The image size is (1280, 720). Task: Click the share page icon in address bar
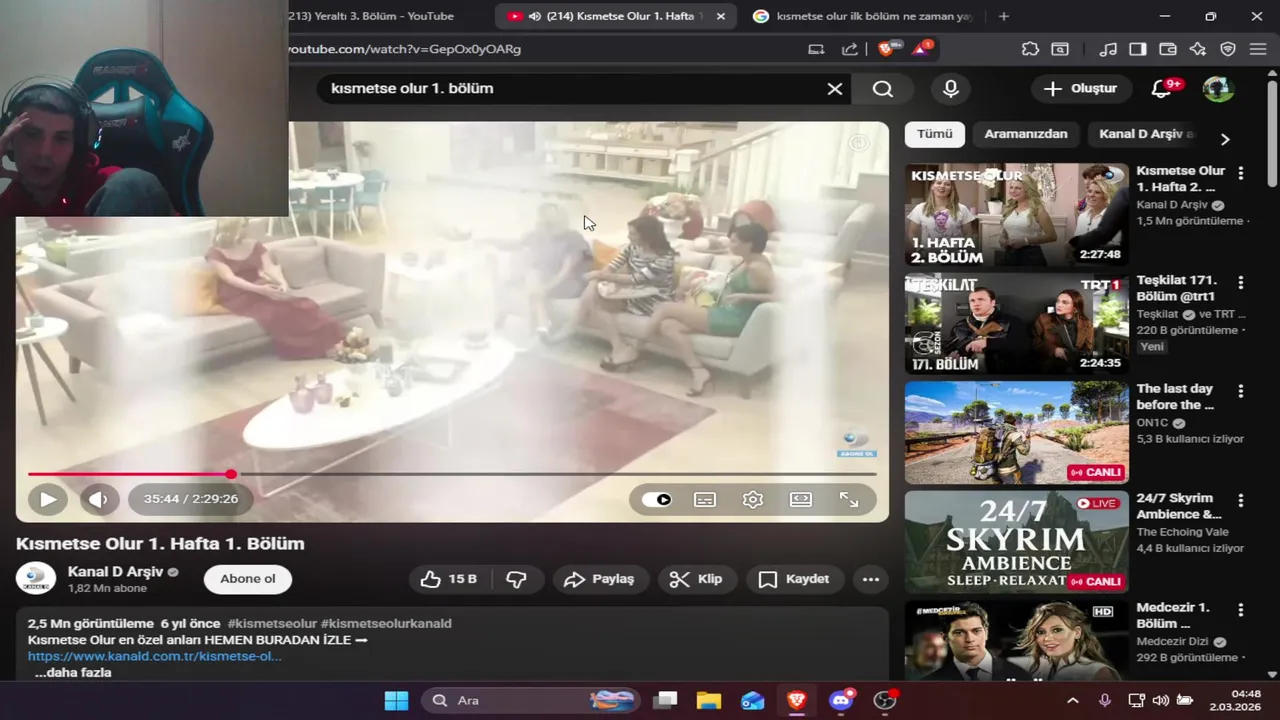click(850, 49)
